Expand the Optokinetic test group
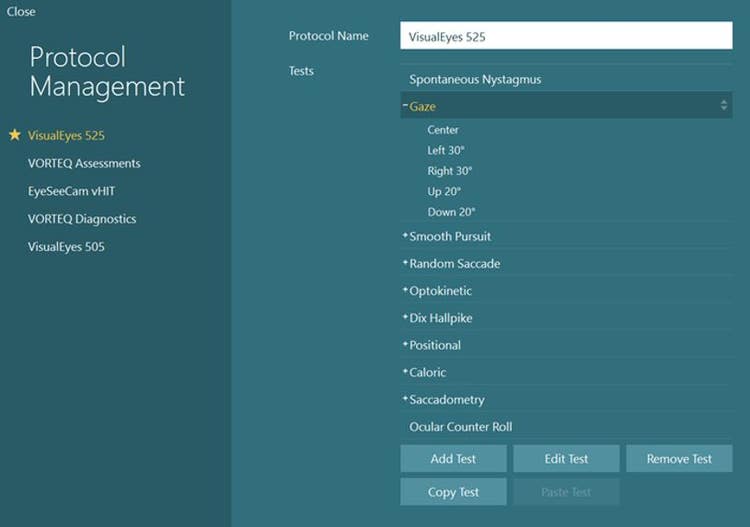 tap(405, 289)
